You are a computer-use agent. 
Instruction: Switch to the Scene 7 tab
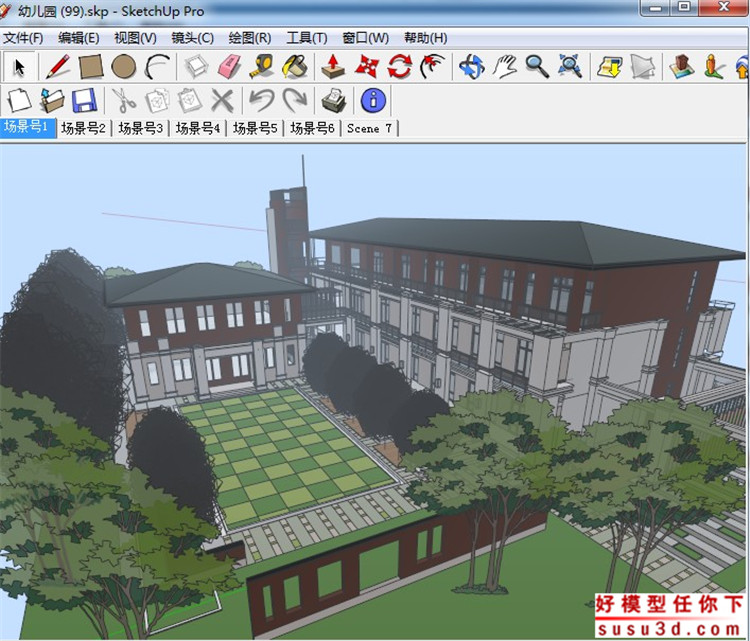tap(369, 128)
